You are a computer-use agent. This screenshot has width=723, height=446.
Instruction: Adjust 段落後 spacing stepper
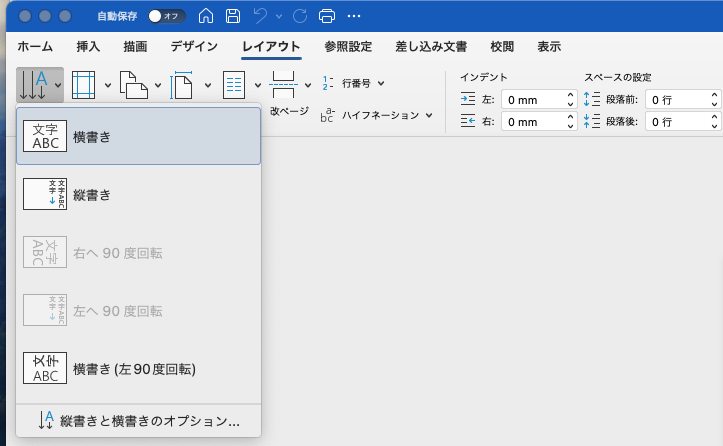click(714, 122)
